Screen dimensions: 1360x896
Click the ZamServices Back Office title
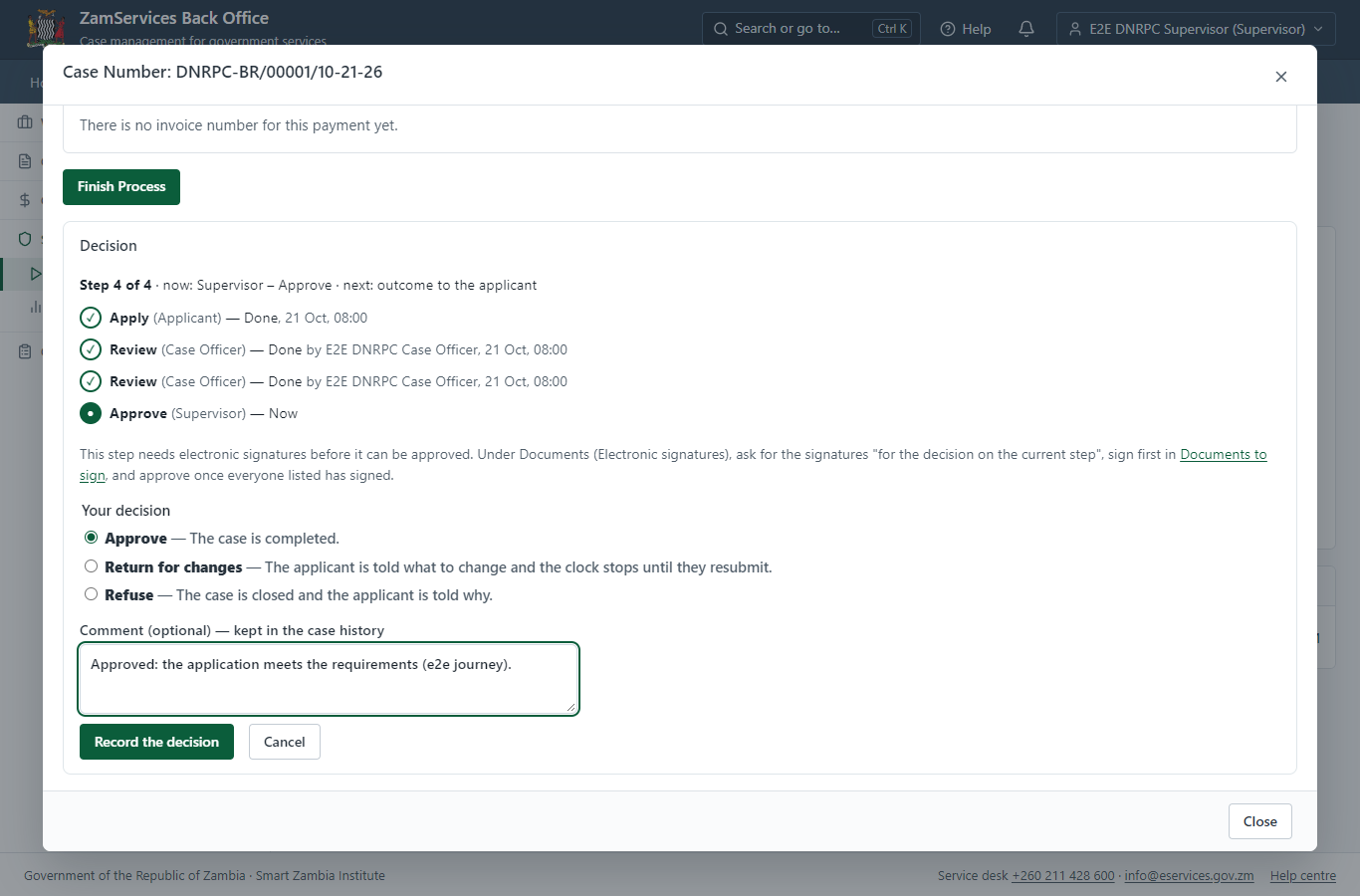click(174, 18)
